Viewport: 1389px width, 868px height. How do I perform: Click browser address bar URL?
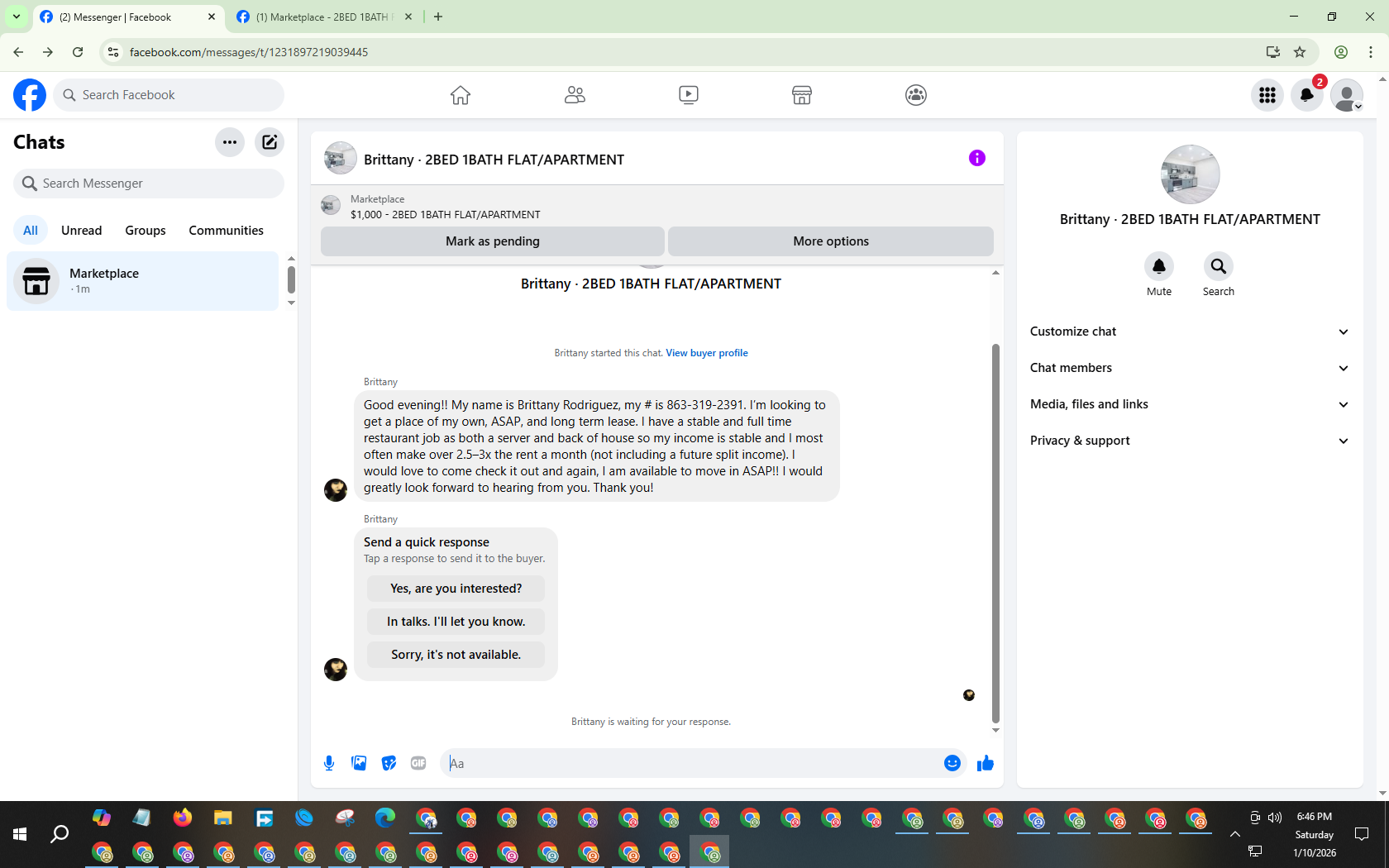tap(249, 52)
